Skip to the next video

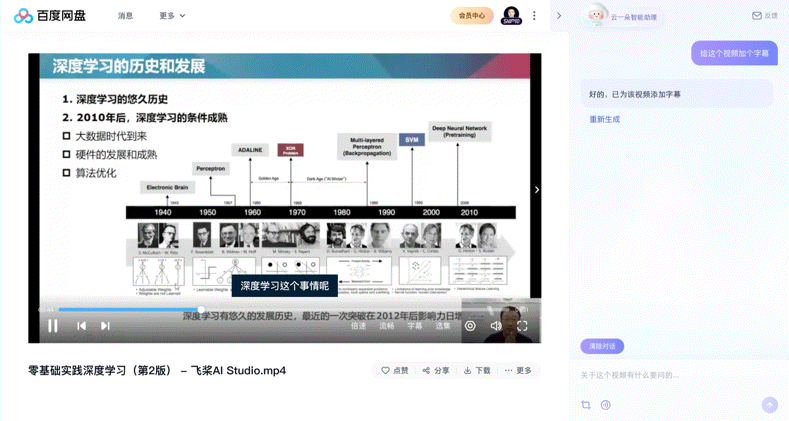(105, 326)
